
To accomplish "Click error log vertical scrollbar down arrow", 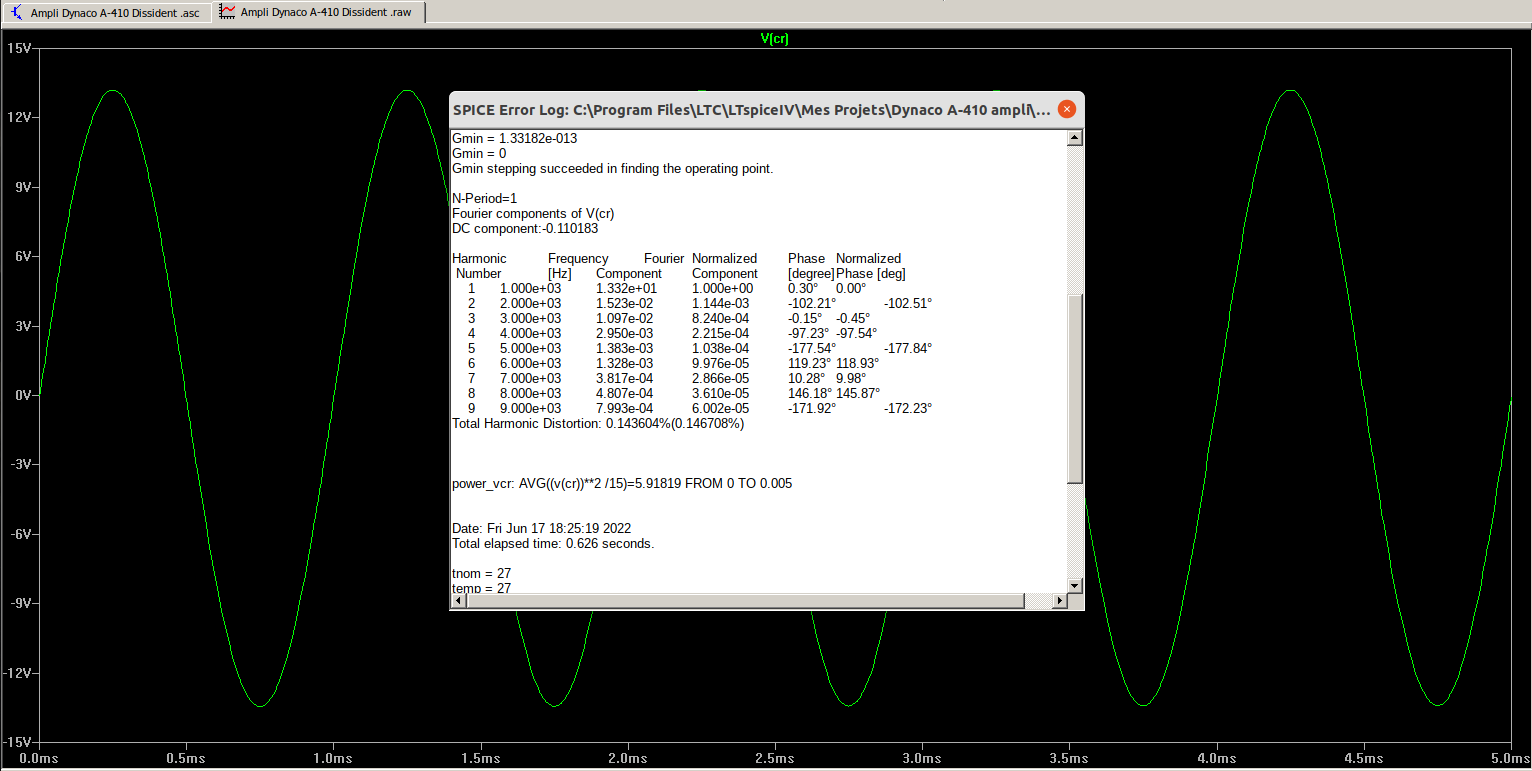I will 1075,585.
